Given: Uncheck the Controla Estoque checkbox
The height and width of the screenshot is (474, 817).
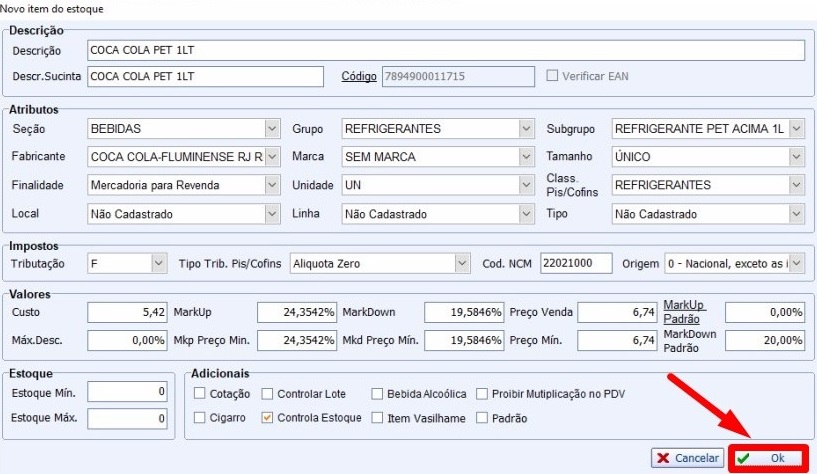Looking at the screenshot, I should pyautogui.click(x=267, y=418).
